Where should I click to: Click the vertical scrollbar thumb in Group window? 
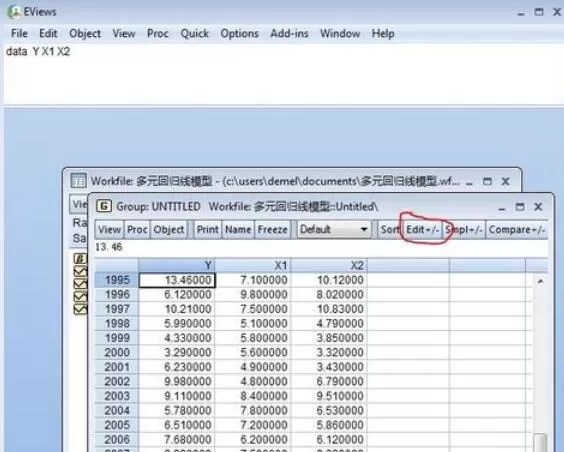click(x=540, y=442)
